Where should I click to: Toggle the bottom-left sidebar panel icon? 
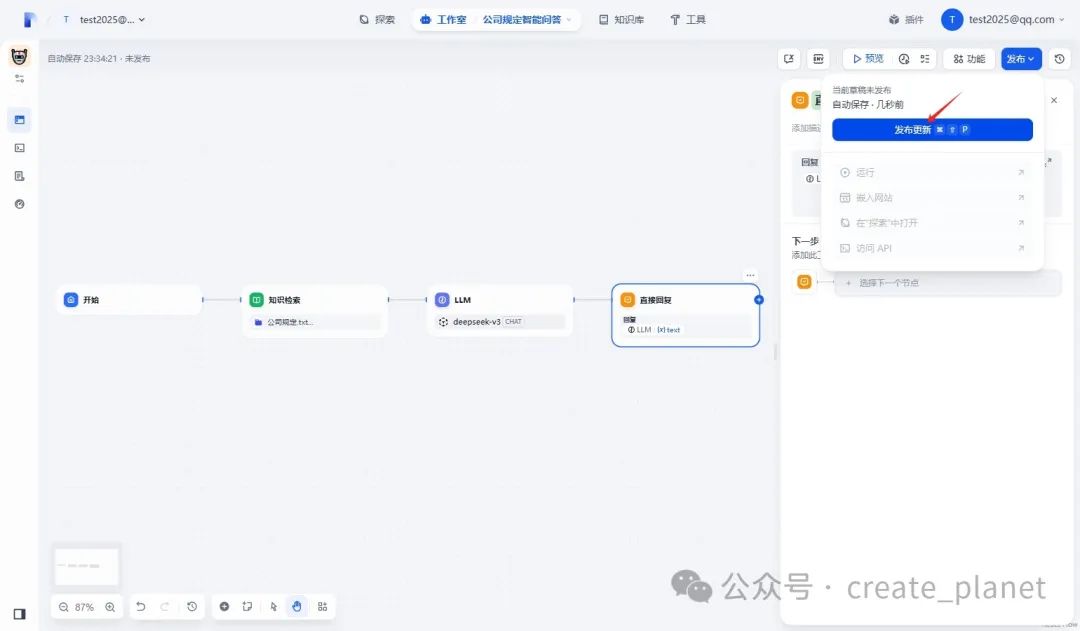(19, 614)
